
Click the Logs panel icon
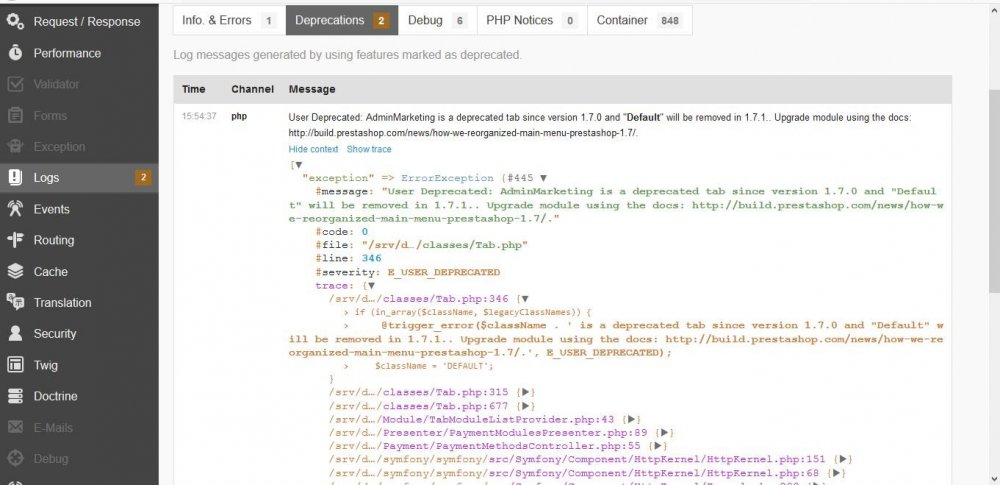(15, 177)
